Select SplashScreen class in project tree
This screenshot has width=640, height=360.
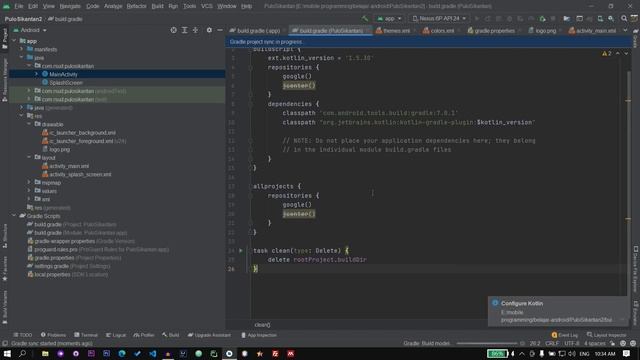tap(66, 82)
